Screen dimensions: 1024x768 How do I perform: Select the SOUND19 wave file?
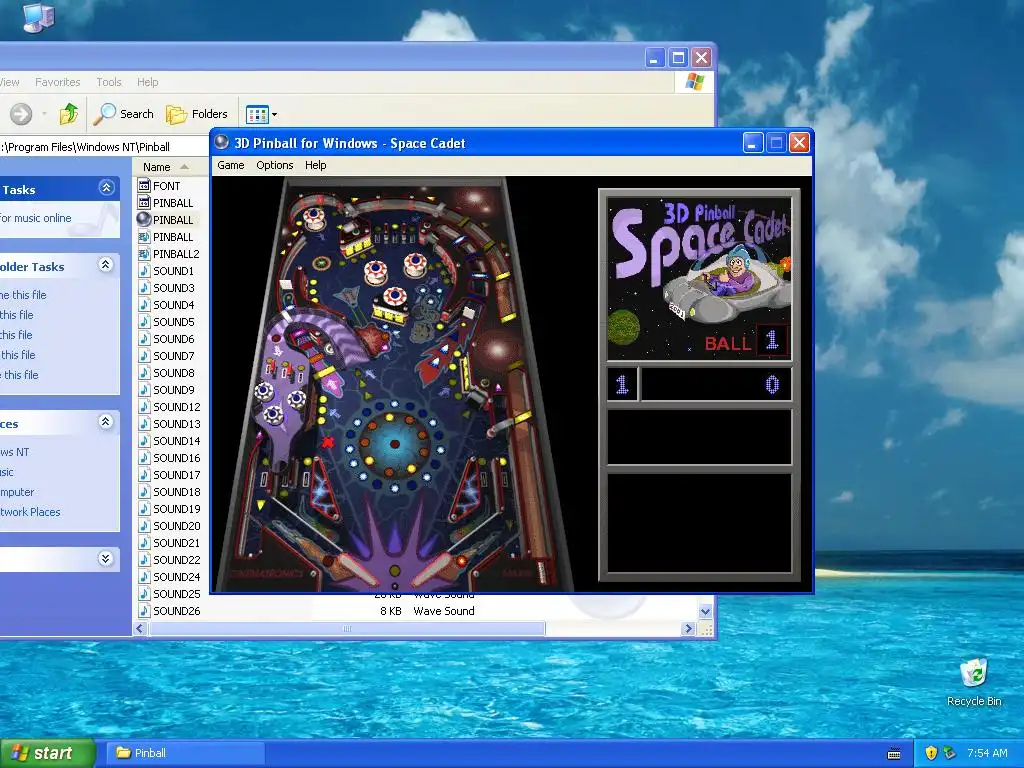[x=169, y=508]
